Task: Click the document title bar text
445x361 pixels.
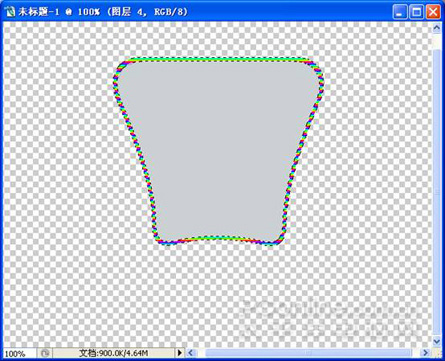Action: [x=103, y=12]
